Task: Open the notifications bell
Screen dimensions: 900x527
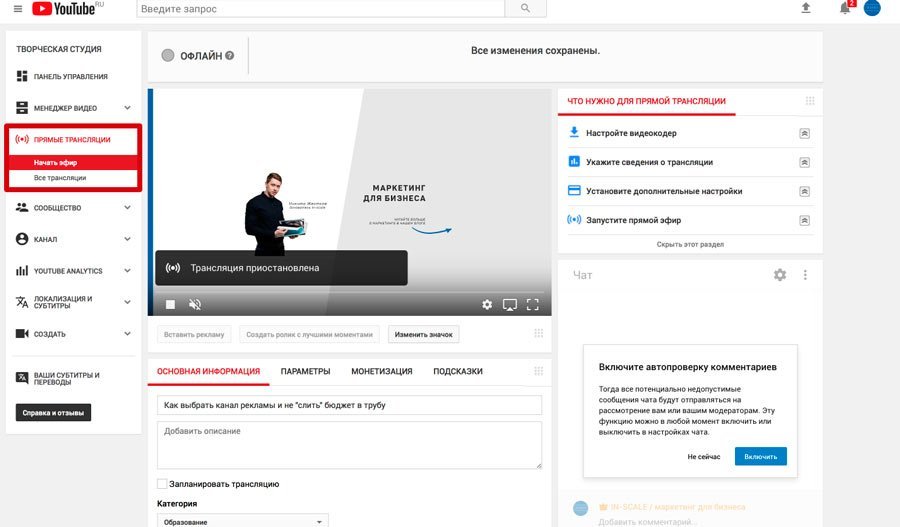Action: [845, 8]
